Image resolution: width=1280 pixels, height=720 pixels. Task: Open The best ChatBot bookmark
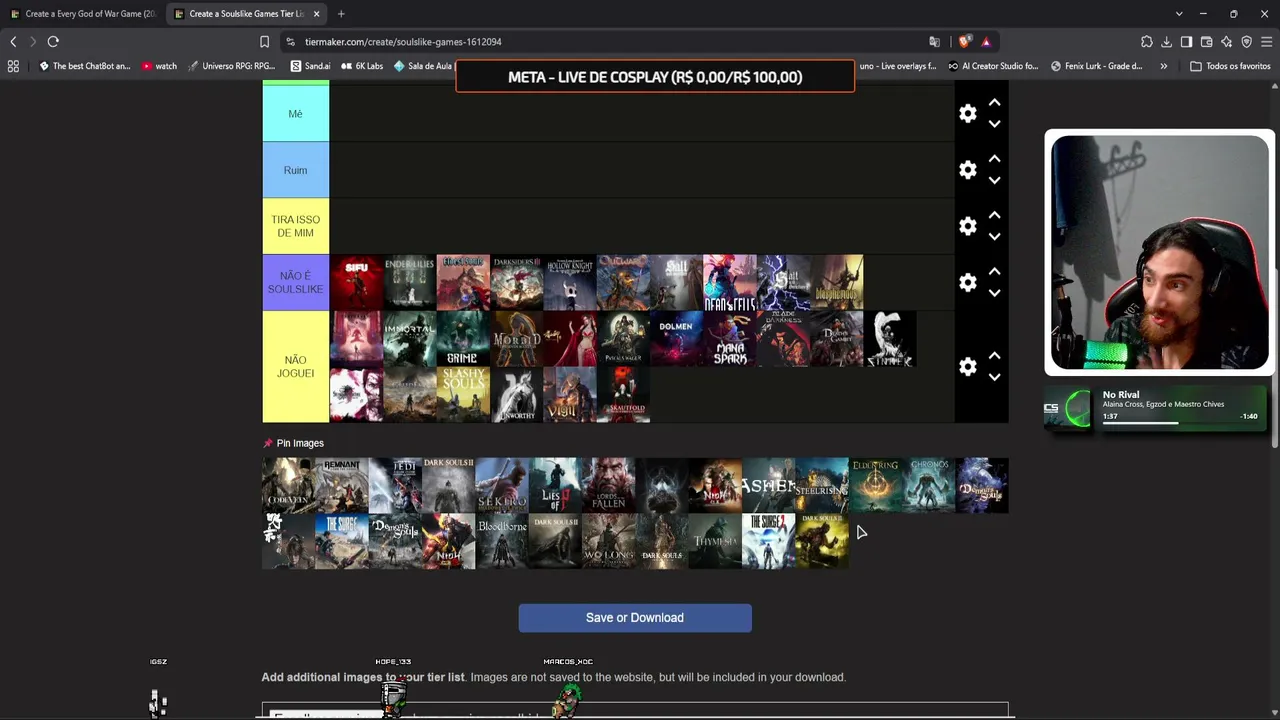[x=84, y=66]
